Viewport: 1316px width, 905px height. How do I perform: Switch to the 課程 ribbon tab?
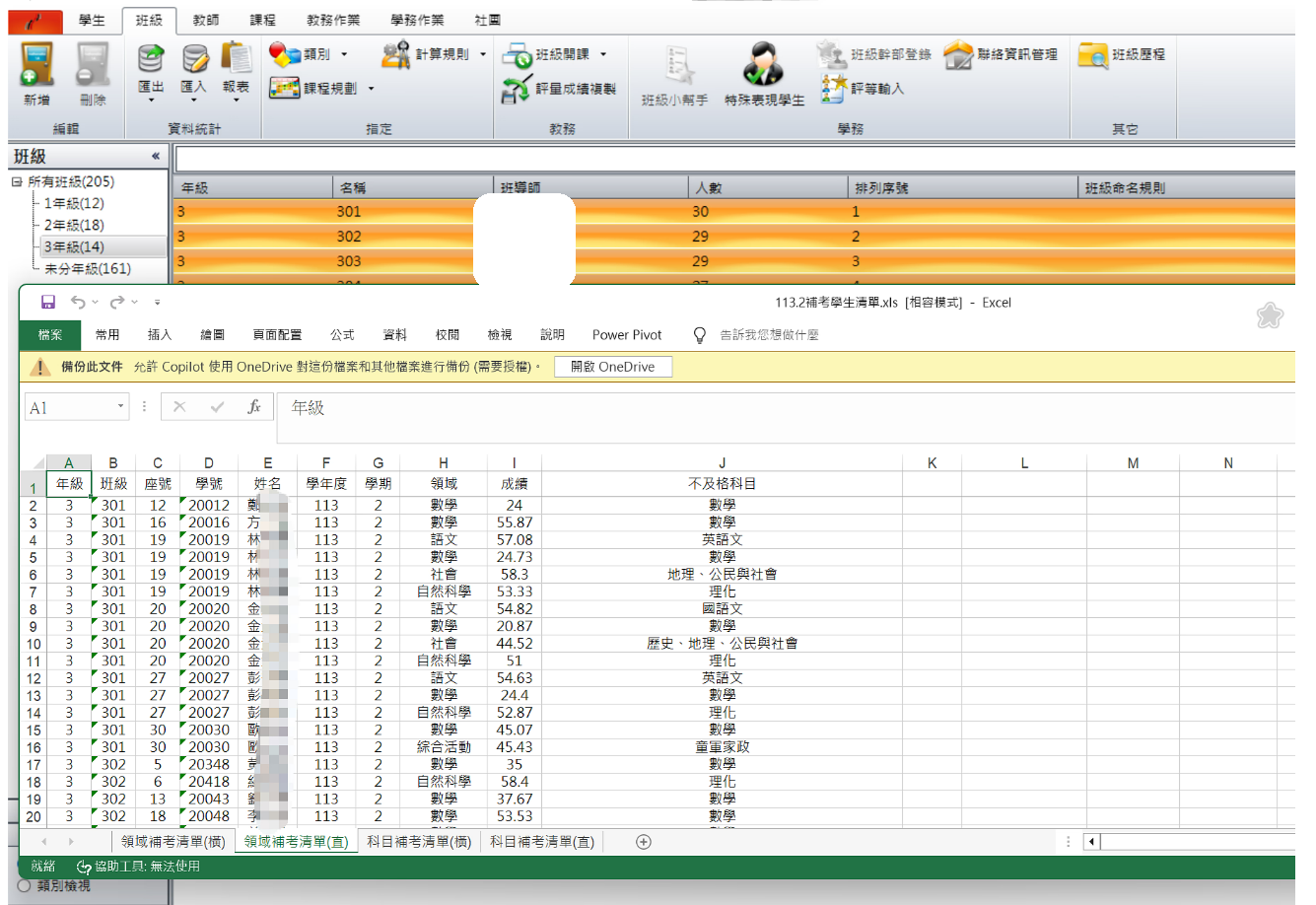(x=263, y=20)
